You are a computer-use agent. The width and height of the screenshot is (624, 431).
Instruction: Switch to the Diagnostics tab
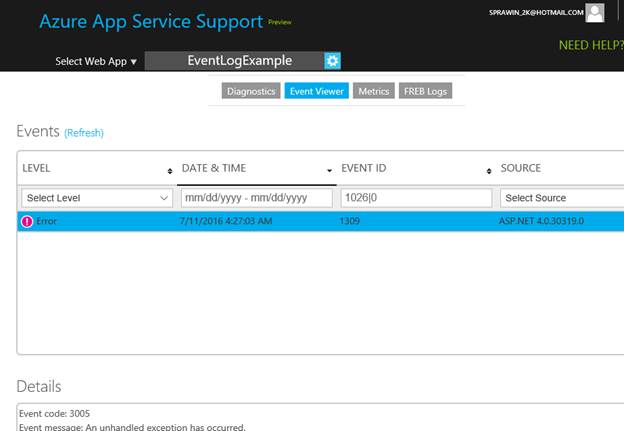[x=251, y=91]
